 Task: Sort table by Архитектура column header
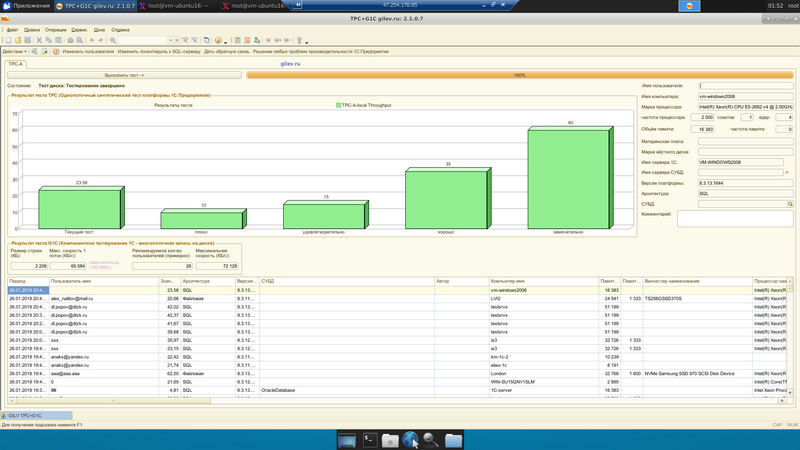point(208,281)
